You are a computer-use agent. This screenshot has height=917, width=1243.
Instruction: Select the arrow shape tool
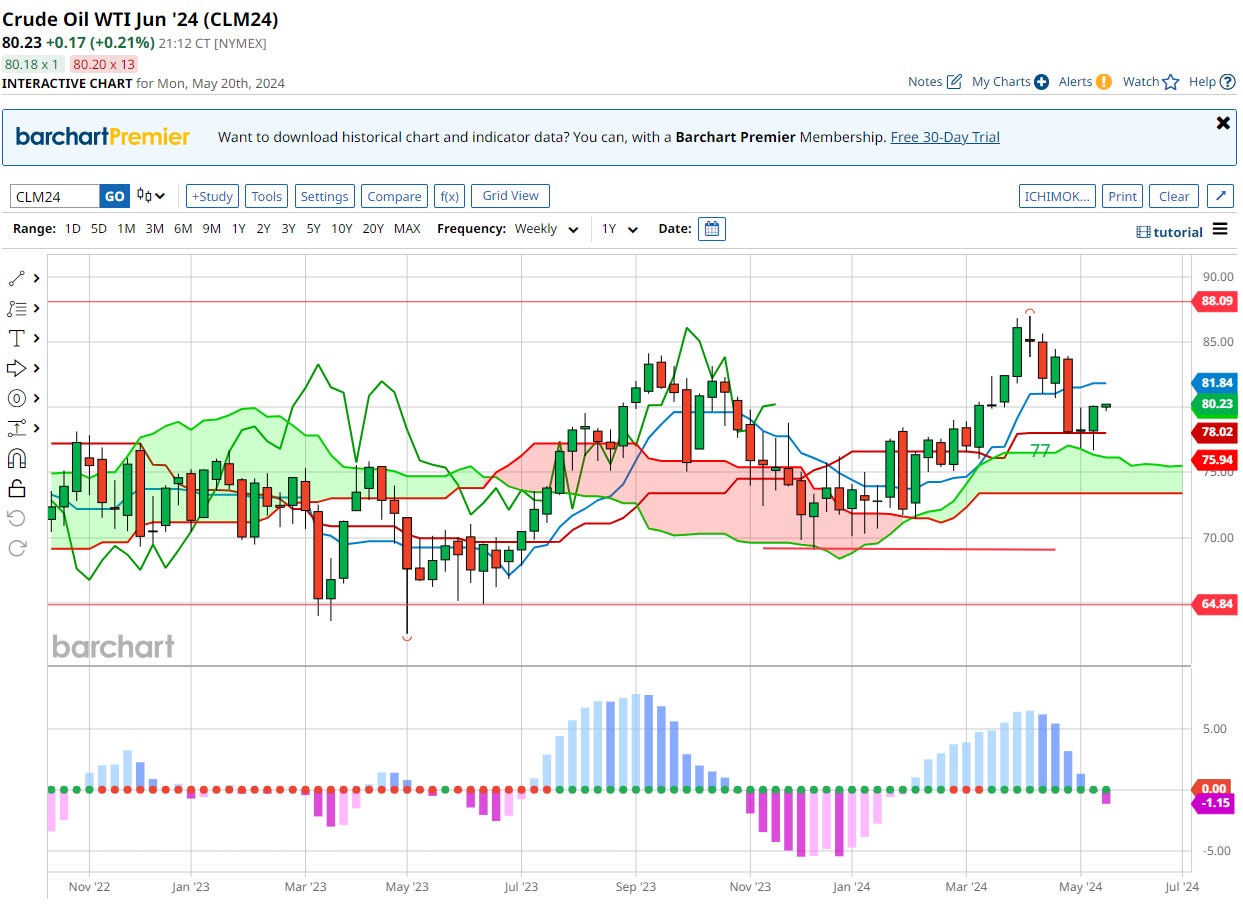coord(16,368)
